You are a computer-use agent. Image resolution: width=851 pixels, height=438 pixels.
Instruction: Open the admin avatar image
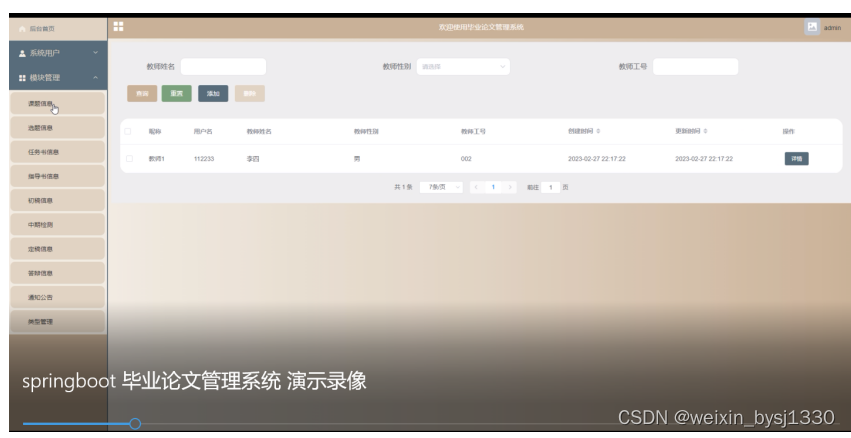click(x=812, y=27)
